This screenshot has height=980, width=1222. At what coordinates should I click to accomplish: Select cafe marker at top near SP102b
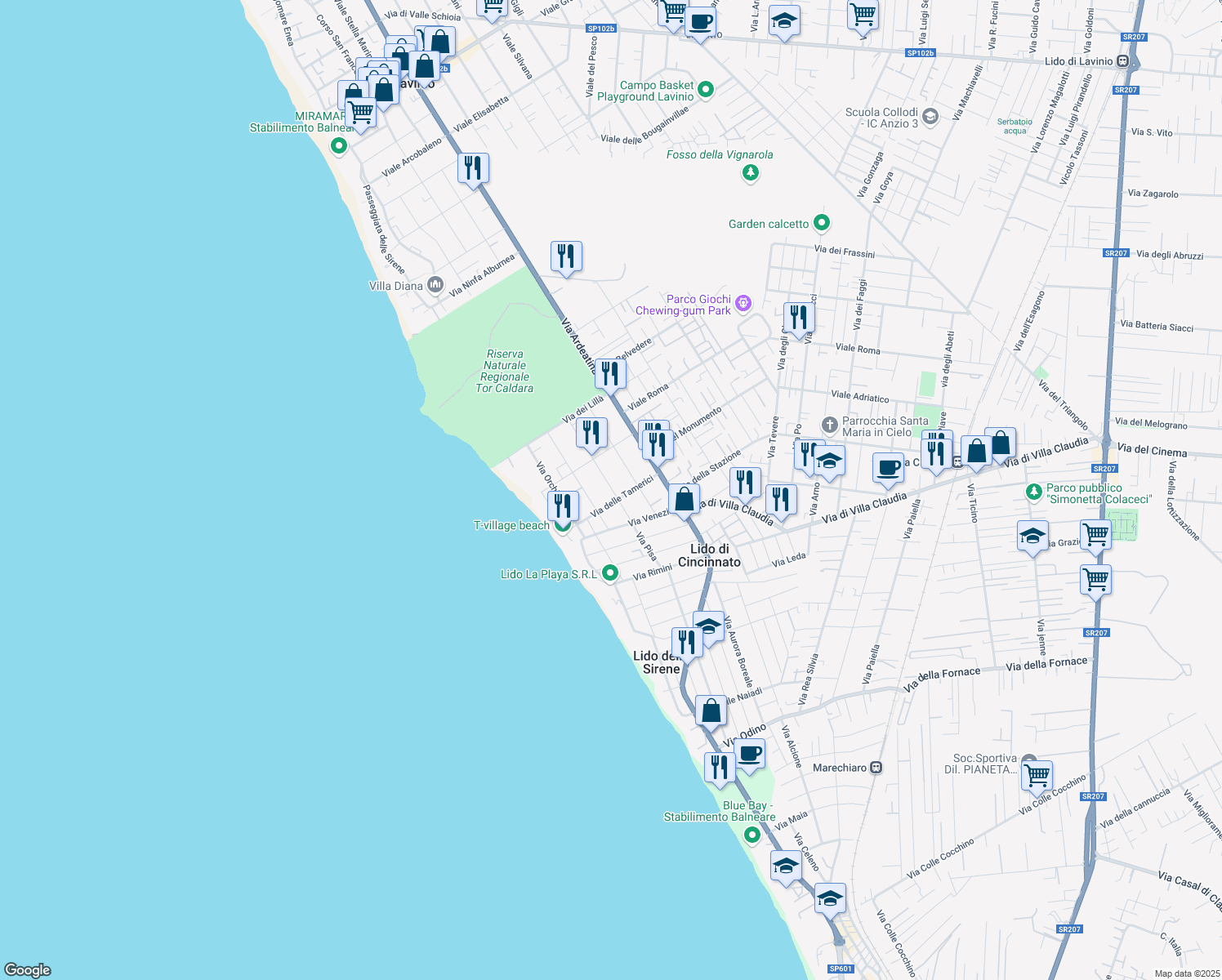coord(700,24)
